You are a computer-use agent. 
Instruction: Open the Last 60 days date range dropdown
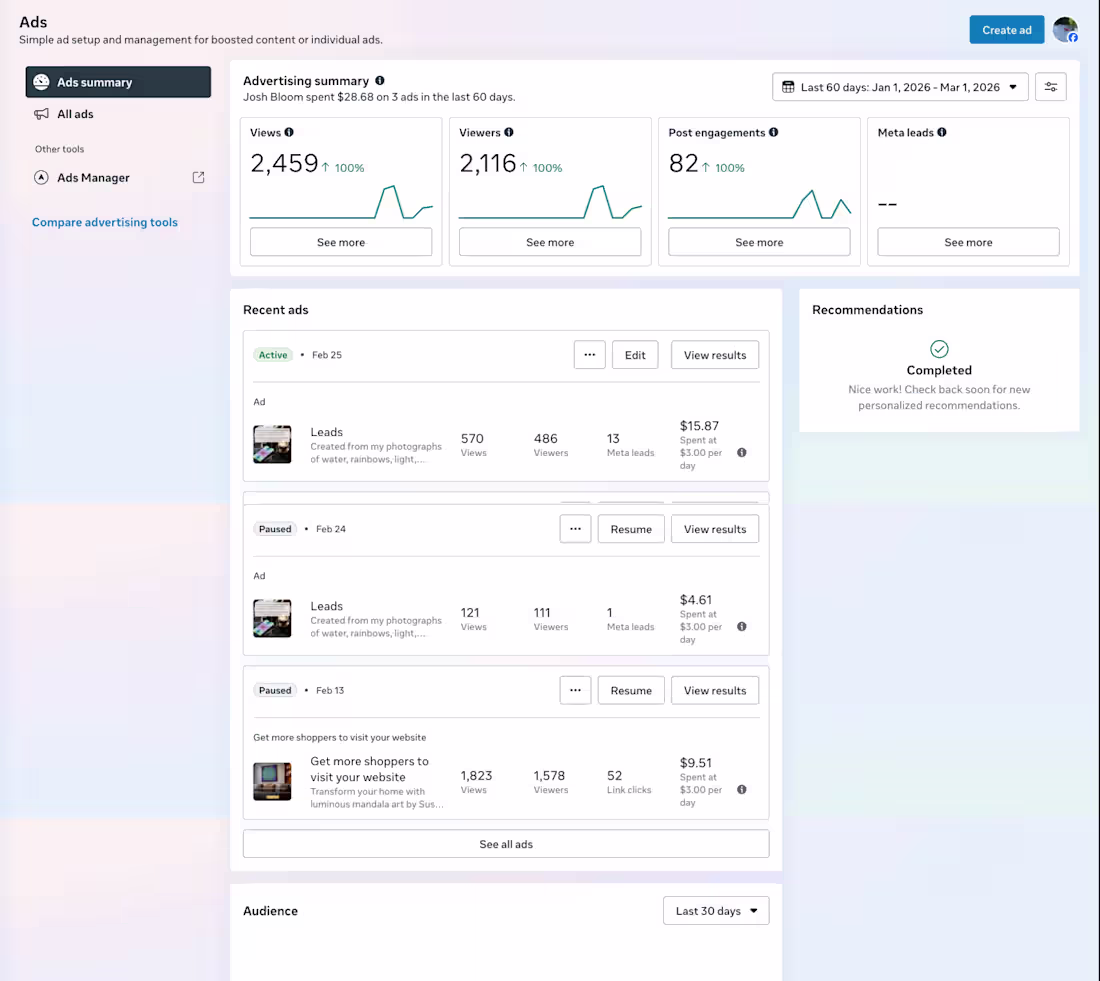coord(899,87)
